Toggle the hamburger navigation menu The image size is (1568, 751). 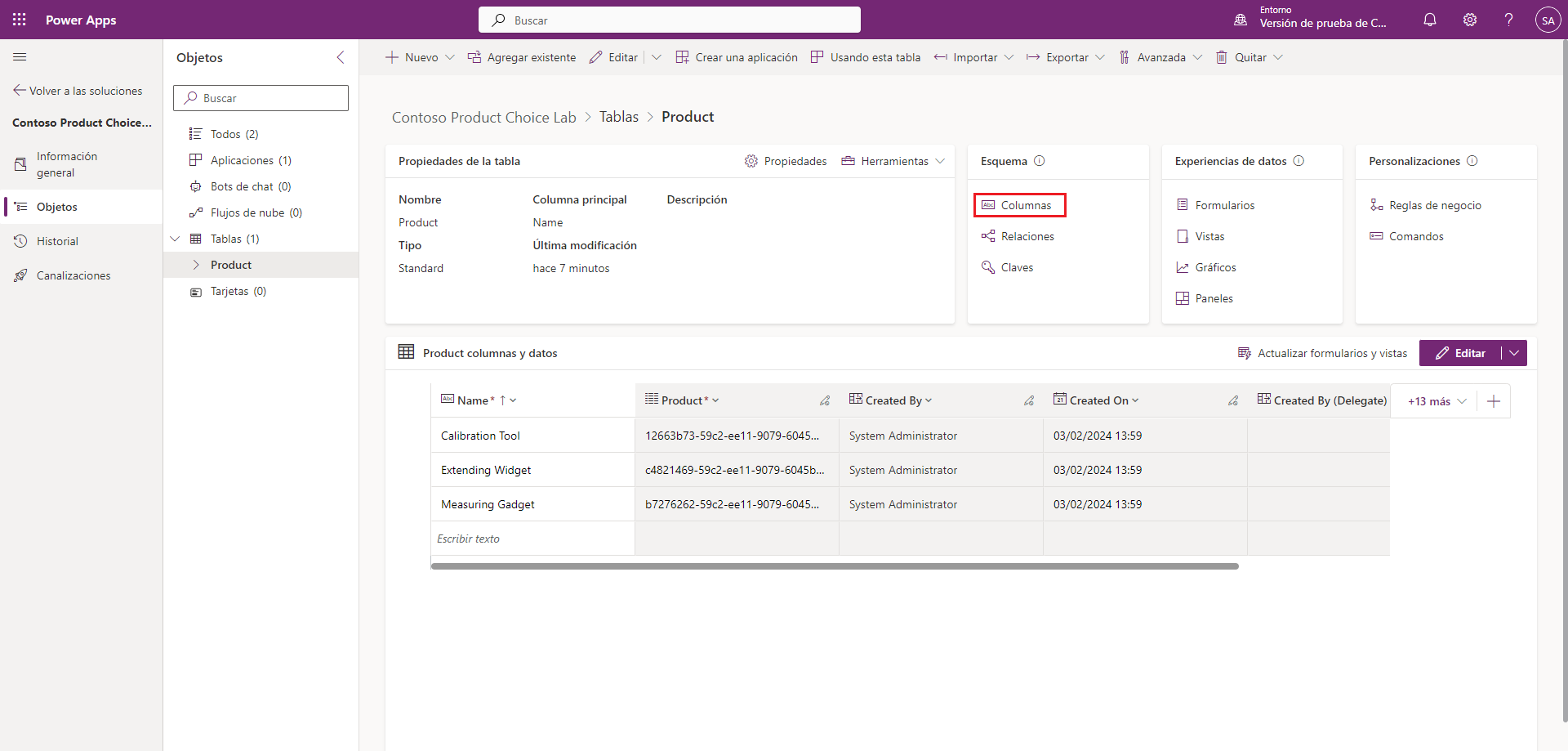20,57
